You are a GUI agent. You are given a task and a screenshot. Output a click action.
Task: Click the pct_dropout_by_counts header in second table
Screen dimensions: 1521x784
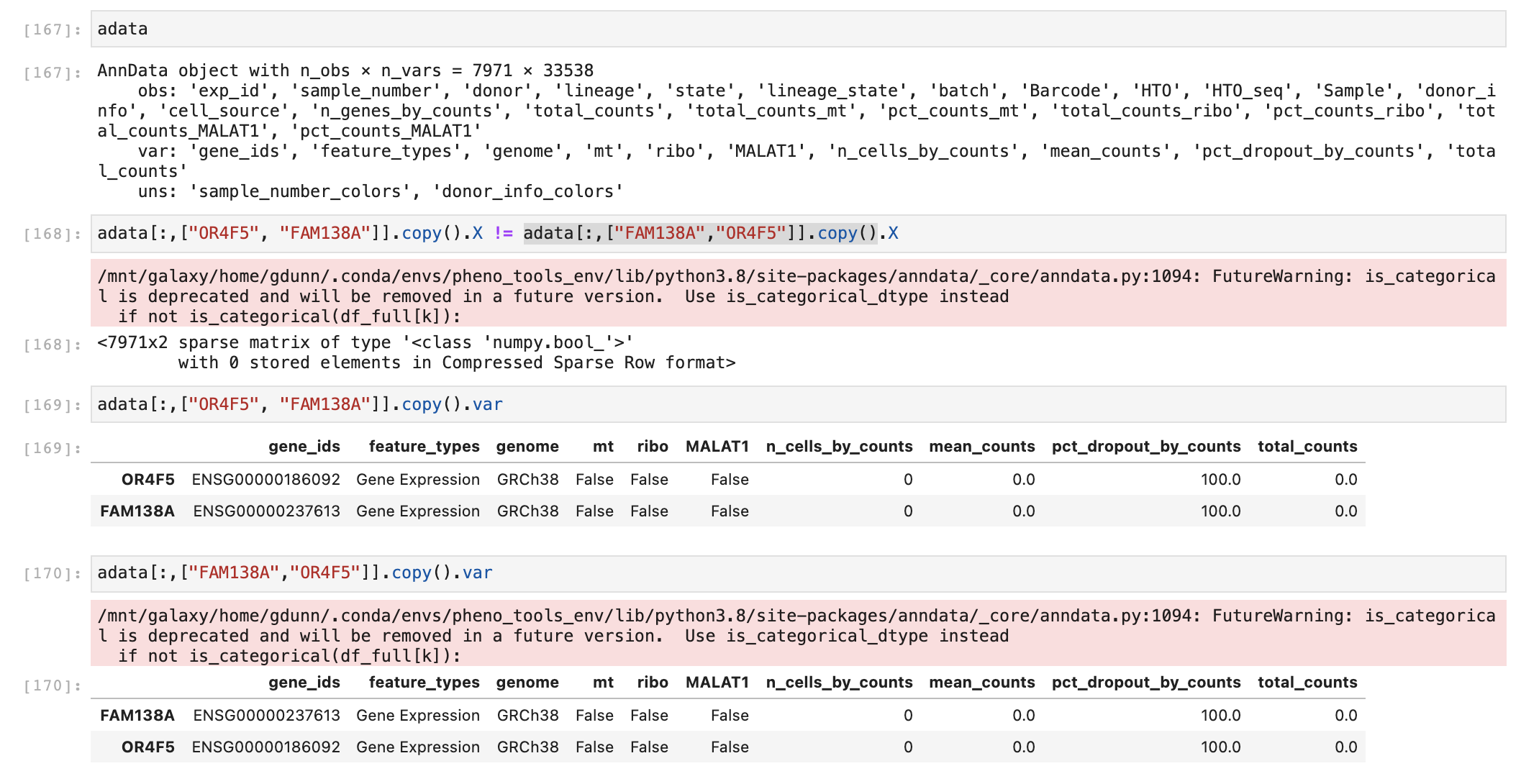click(x=1146, y=682)
